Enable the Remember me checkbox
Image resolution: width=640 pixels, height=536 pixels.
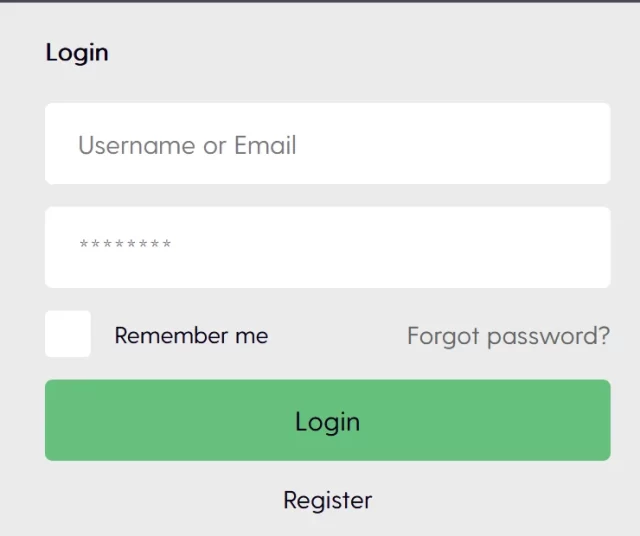point(68,334)
